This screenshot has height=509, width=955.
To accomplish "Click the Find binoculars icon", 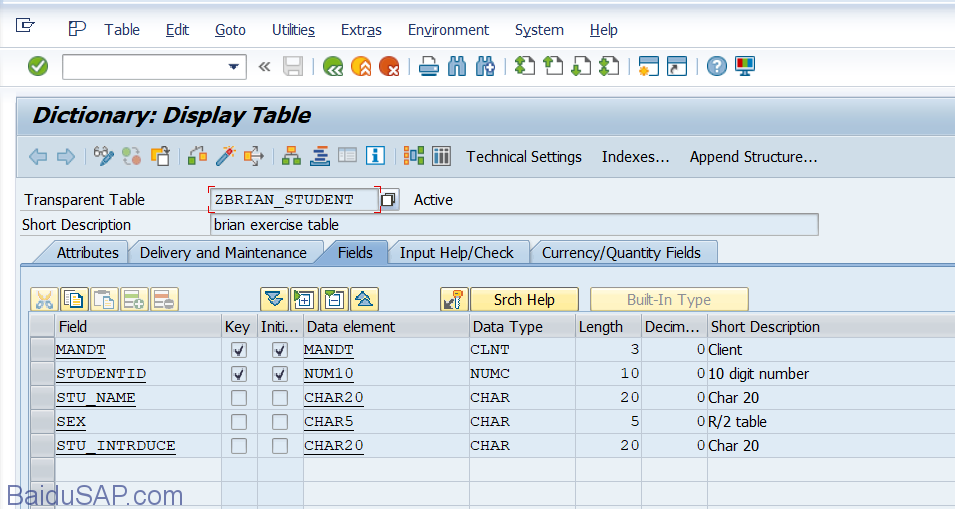I will (x=457, y=67).
